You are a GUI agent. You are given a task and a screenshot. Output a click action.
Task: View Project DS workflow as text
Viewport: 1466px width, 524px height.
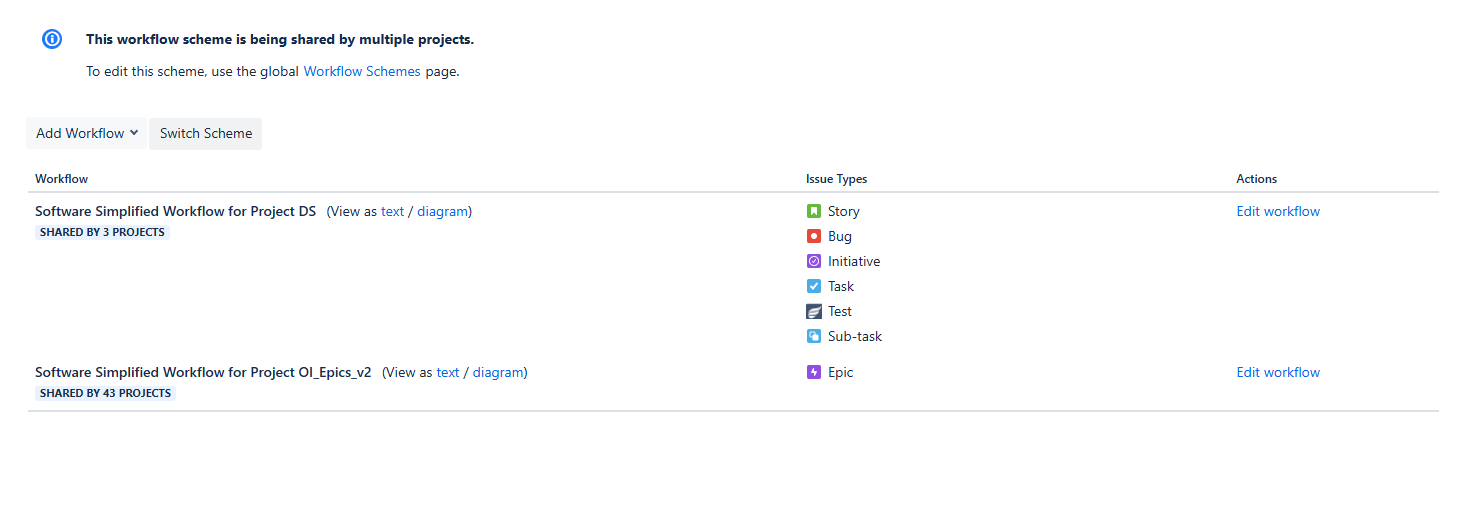[x=393, y=211]
